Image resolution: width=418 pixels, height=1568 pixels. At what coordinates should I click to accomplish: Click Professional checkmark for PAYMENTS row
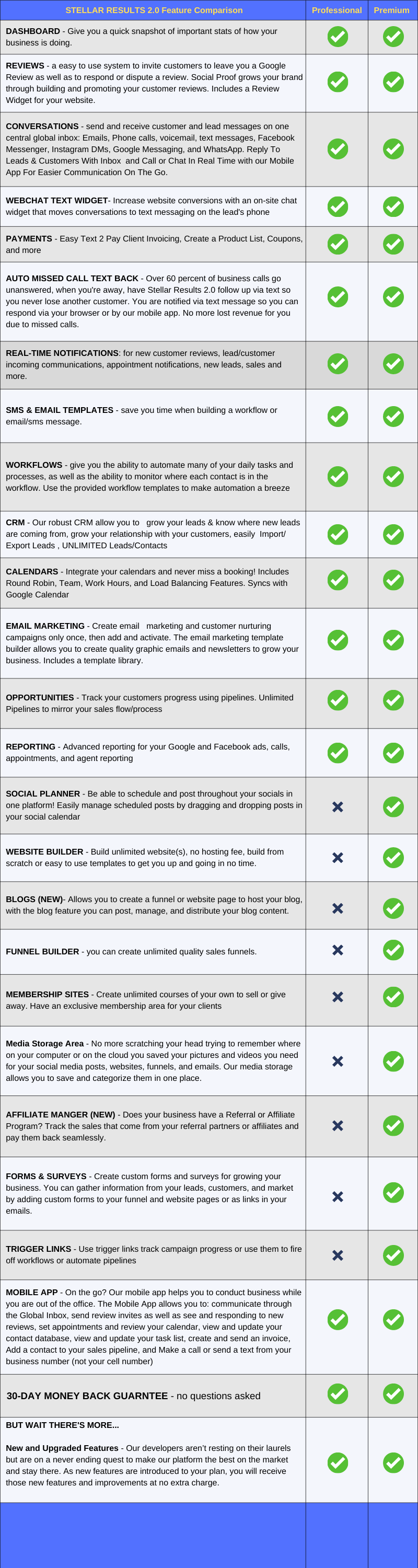click(x=338, y=244)
